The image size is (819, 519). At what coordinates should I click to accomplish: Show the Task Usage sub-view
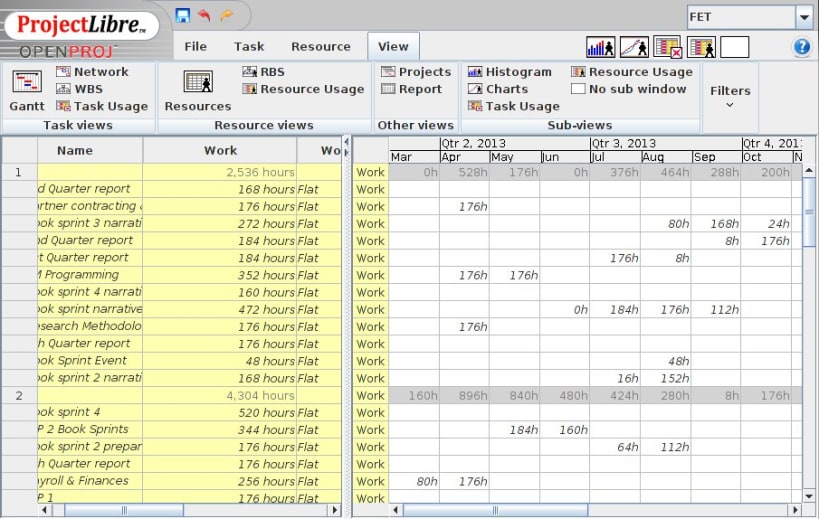pyautogui.click(x=514, y=106)
